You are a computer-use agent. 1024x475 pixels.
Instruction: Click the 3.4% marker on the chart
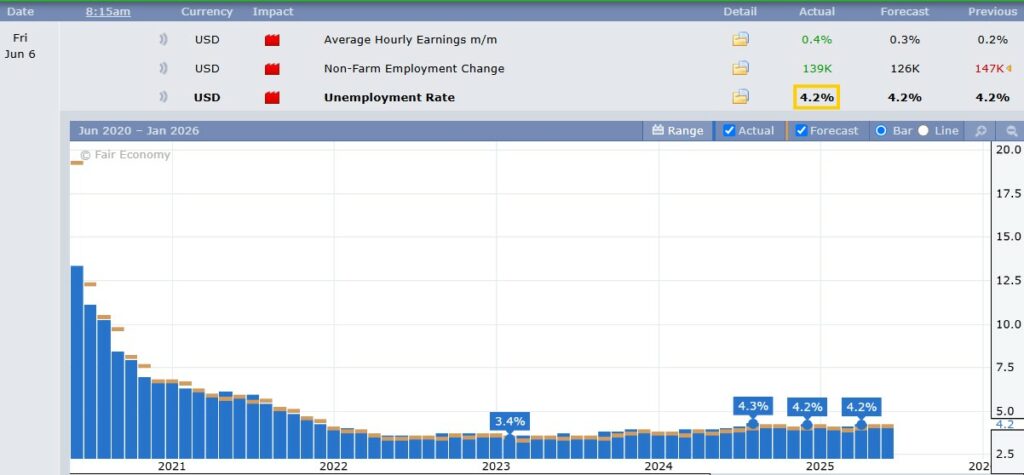[x=509, y=421]
